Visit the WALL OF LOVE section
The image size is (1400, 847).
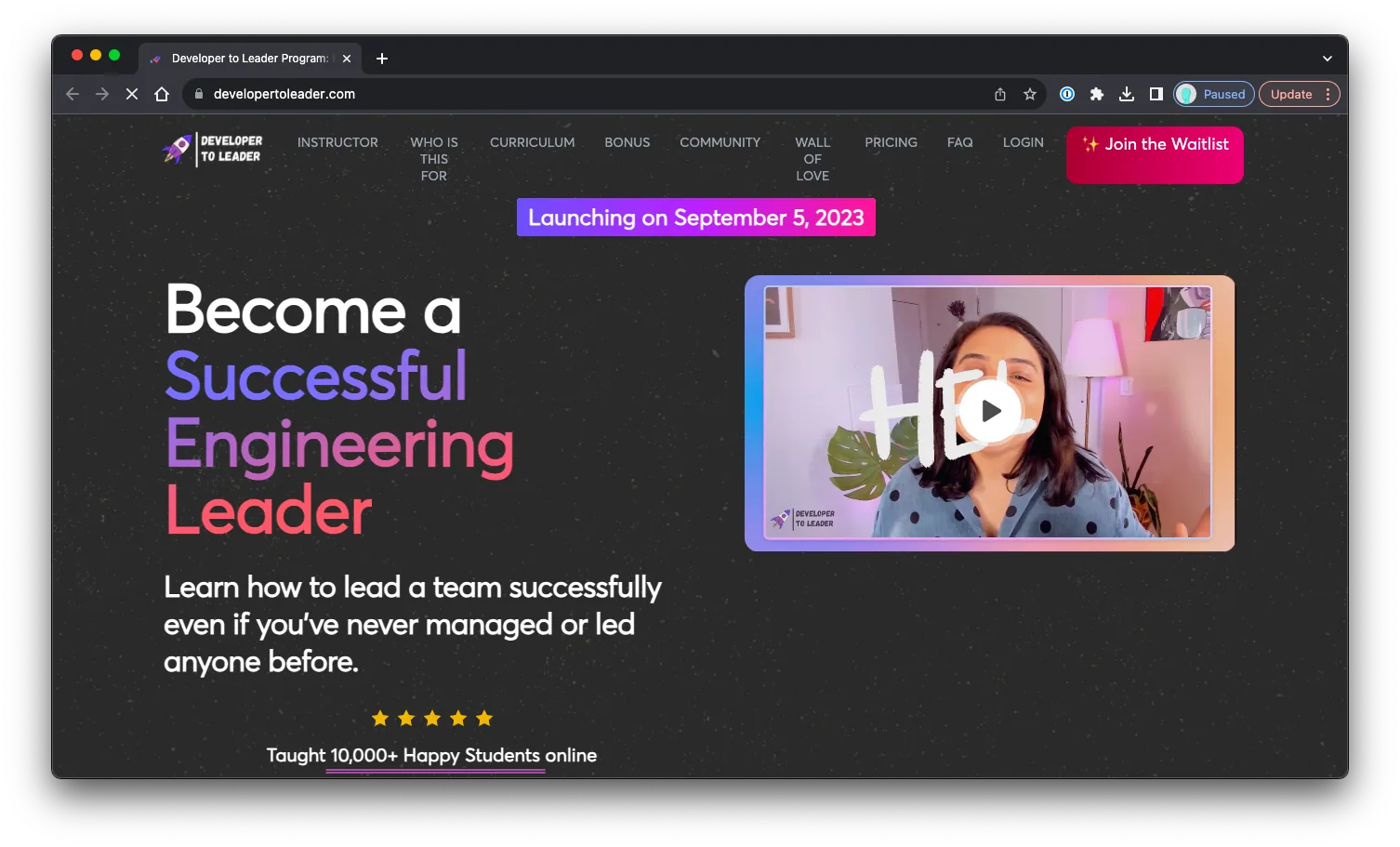(812, 159)
